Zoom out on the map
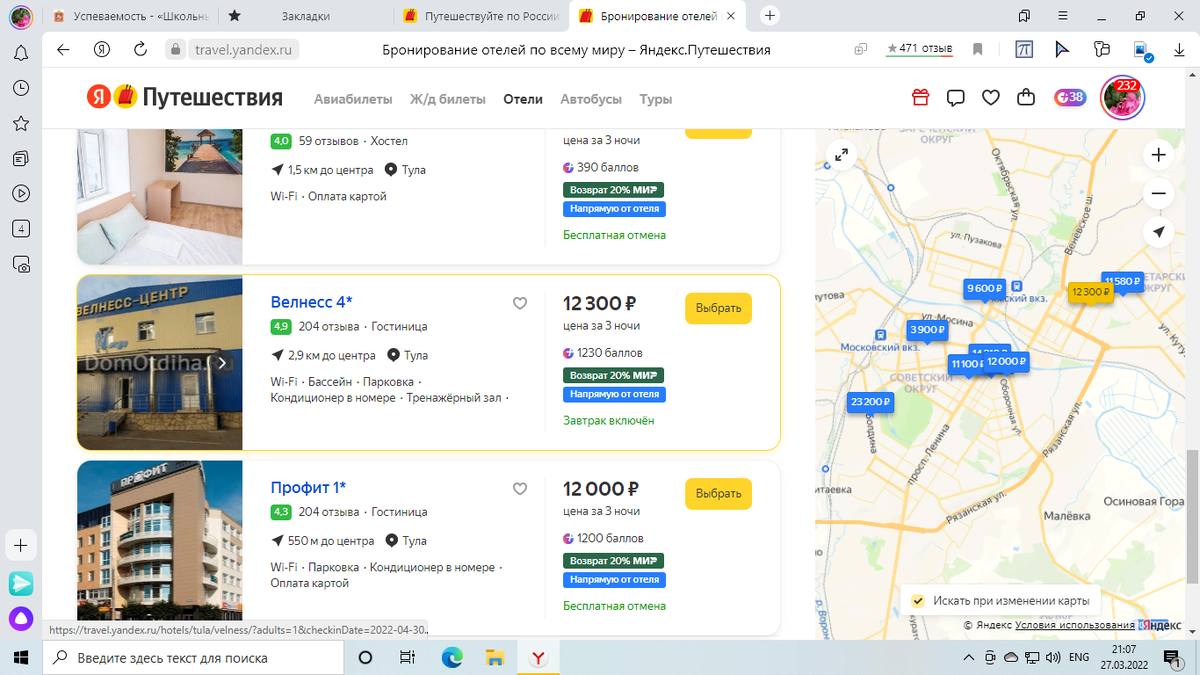The width and height of the screenshot is (1200, 675). (1158, 192)
